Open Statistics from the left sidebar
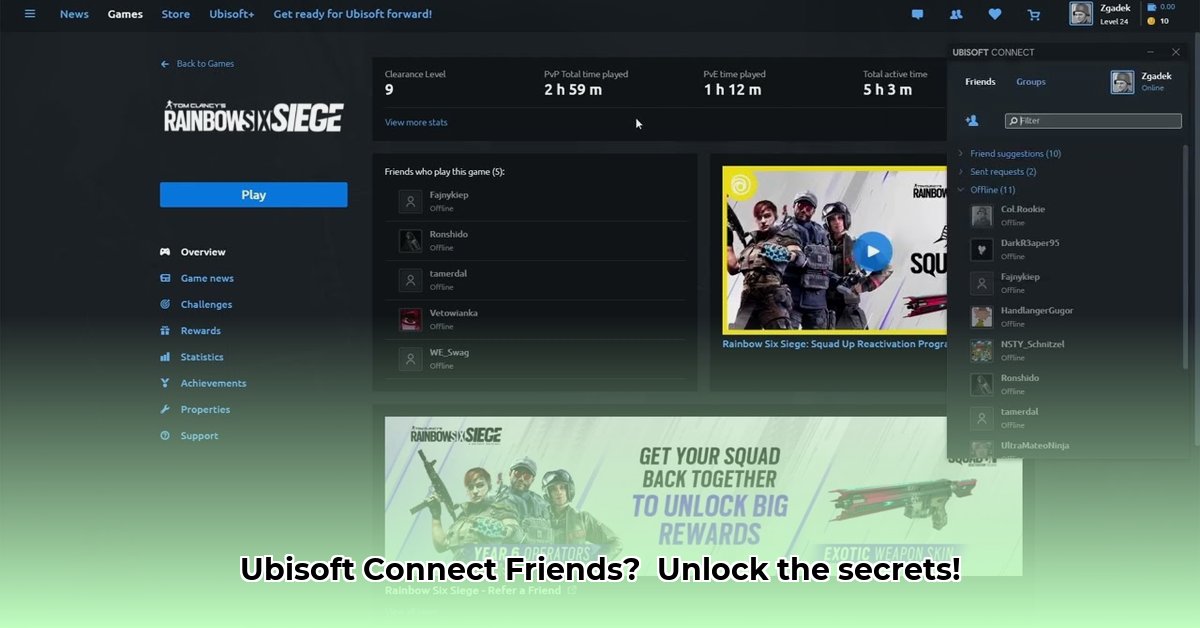This screenshot has height=628, width=1200. [201, 356]
